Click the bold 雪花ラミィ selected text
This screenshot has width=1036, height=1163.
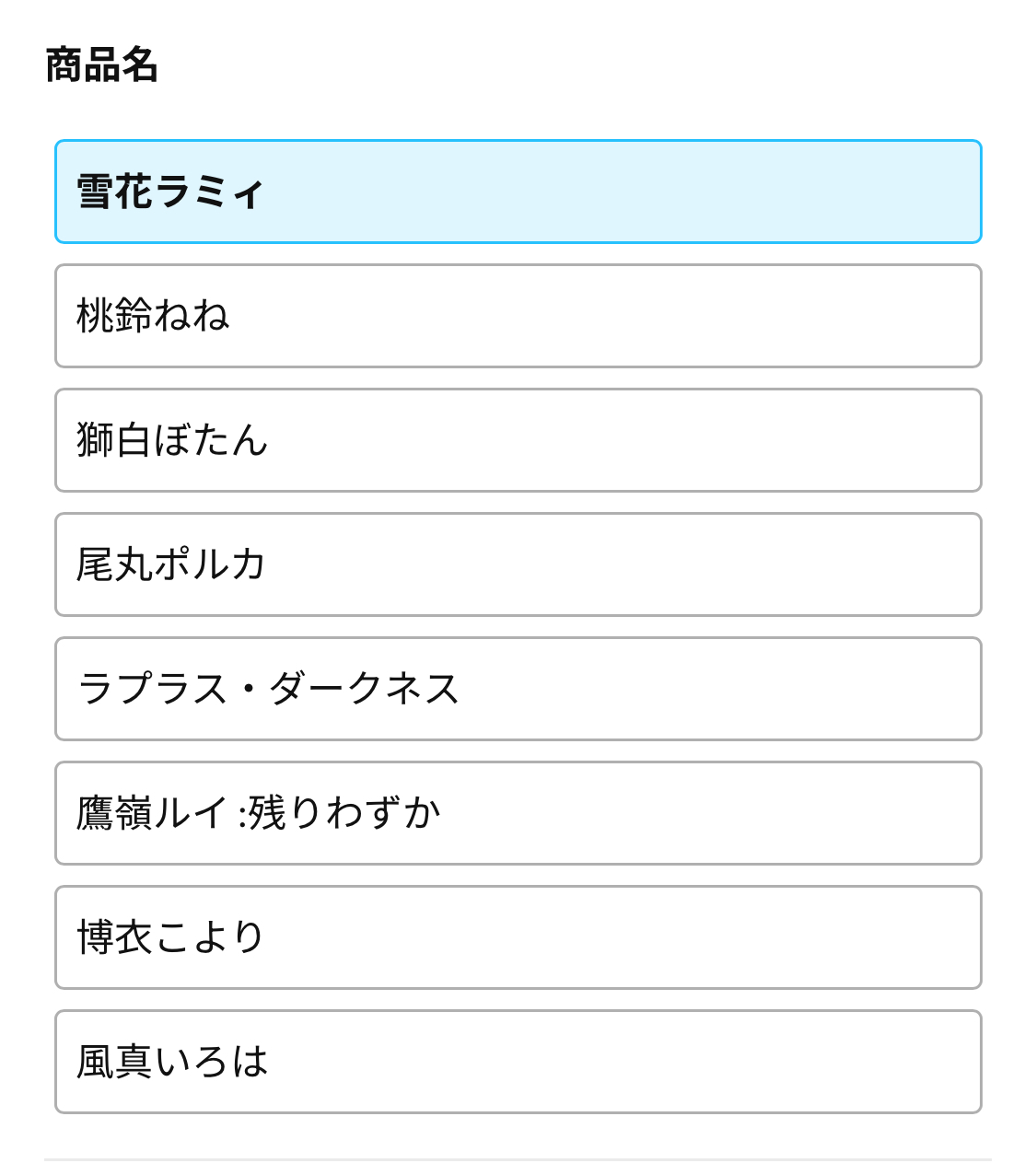coord(170,192)
